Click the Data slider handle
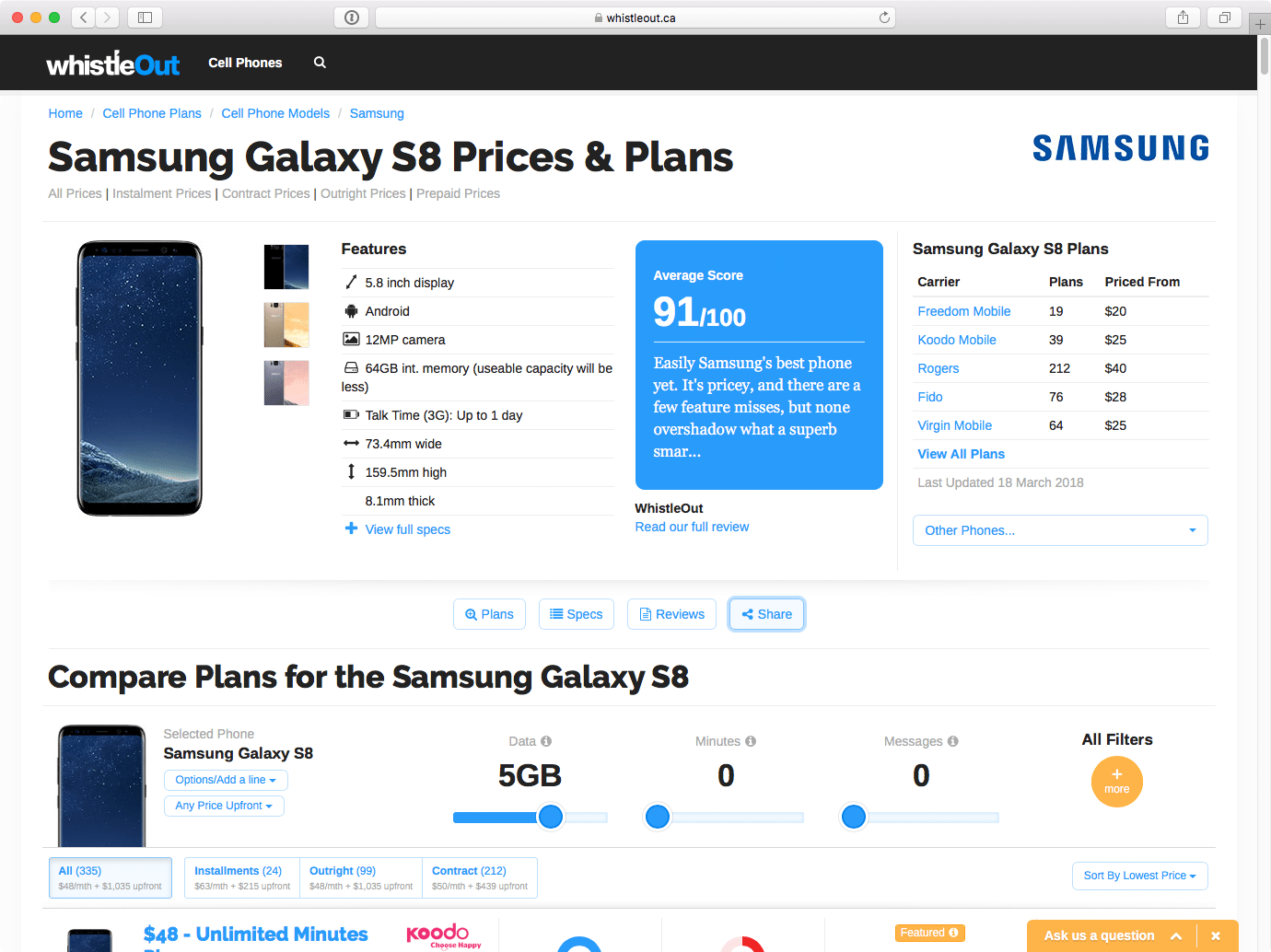The height and width of the screenshot is (952, 1271). [x=551, y=817]
